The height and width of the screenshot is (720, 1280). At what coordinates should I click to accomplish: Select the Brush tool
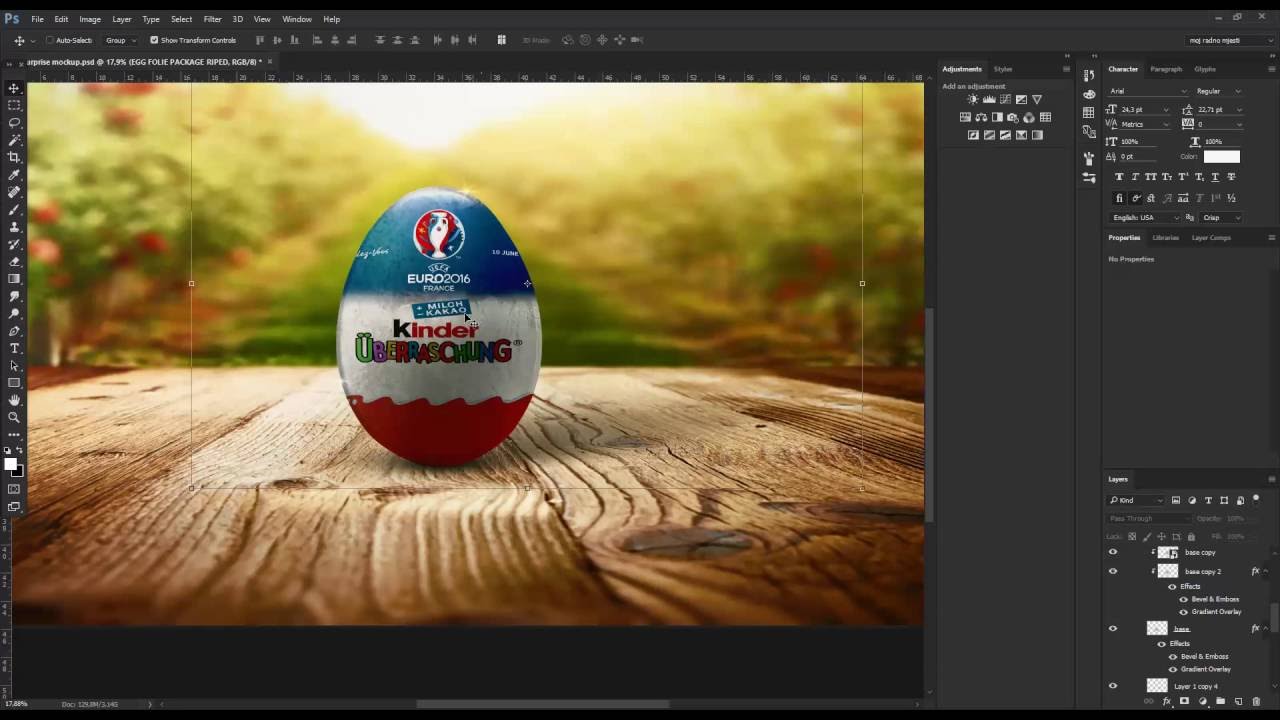pyautogui.click(x=14, y=209)
